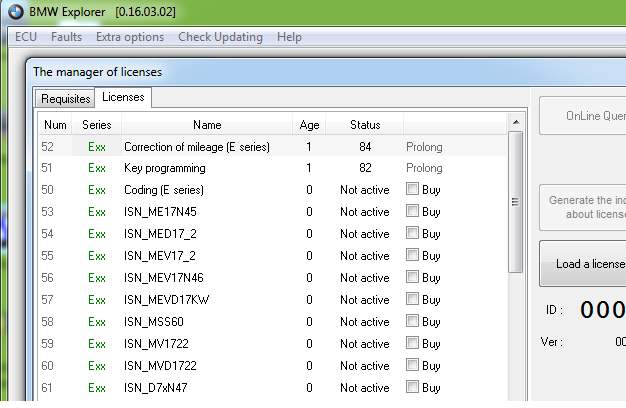Image resolution: width=626 pixels, height=408 pixels.
Task: Sort list by Name column header
Action: pyautogui.click(x=207, y=125)
